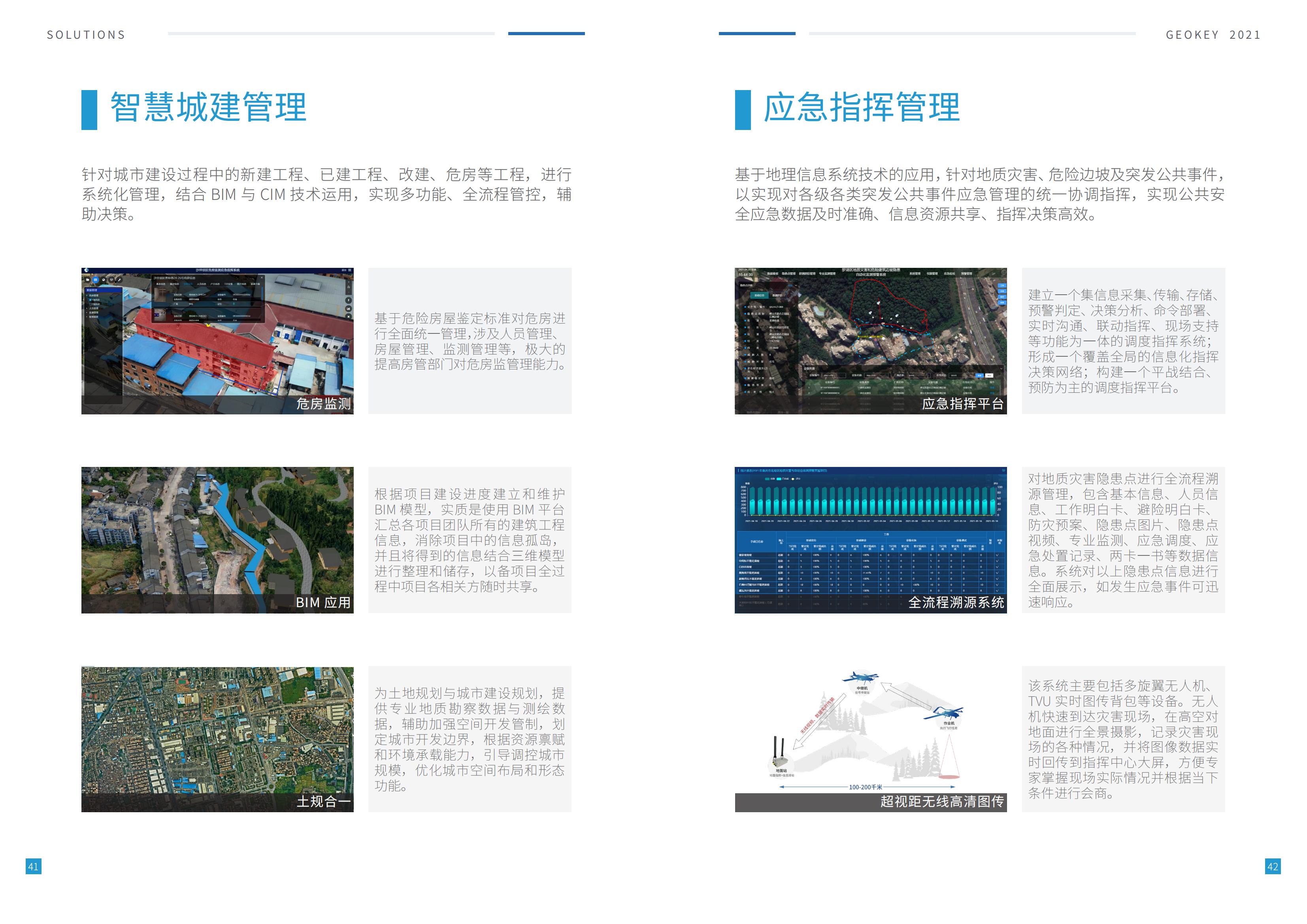Close the 危房信息 popup with X

pos(262,278)
